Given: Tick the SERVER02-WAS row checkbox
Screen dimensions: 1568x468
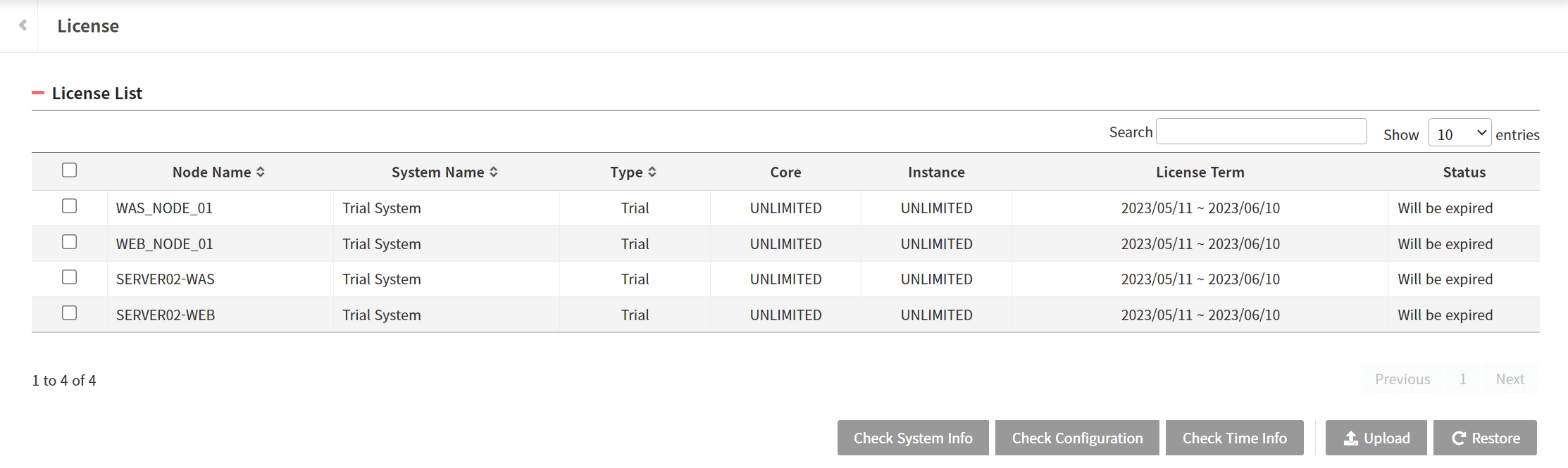Looking at the screenshot, I should click(x=69, y=277).
